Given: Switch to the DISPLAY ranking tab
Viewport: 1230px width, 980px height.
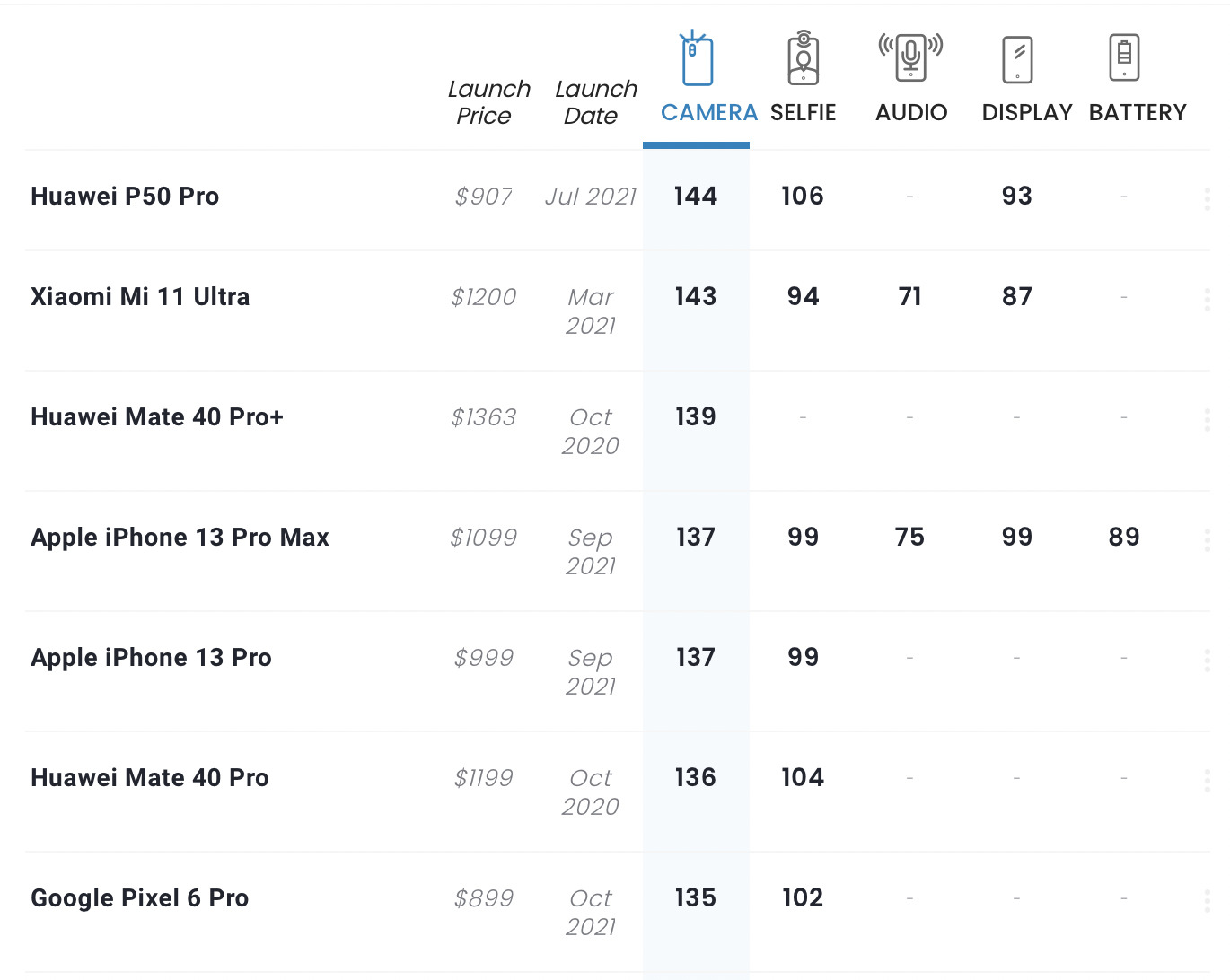Looking at the screenshot, I should pyautogui.click(x=1027, y=112).
